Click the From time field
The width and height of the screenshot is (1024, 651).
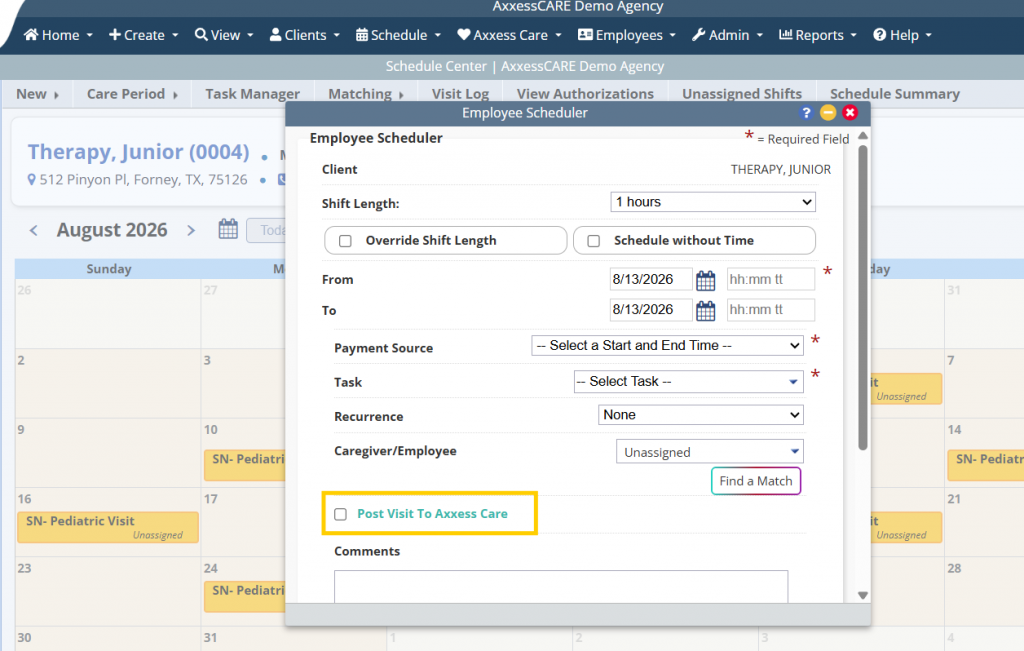[771, 279]
